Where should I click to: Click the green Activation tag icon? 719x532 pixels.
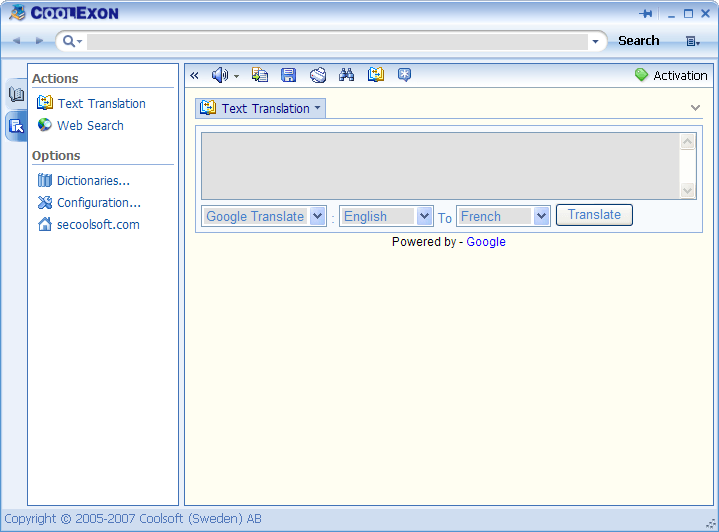pos(641,75)
